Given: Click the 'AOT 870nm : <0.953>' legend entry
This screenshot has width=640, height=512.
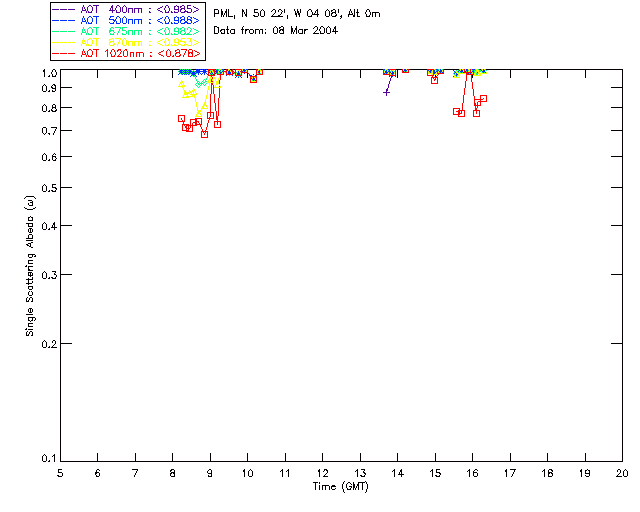Looking at the screenshot, I should coord(126,42).
